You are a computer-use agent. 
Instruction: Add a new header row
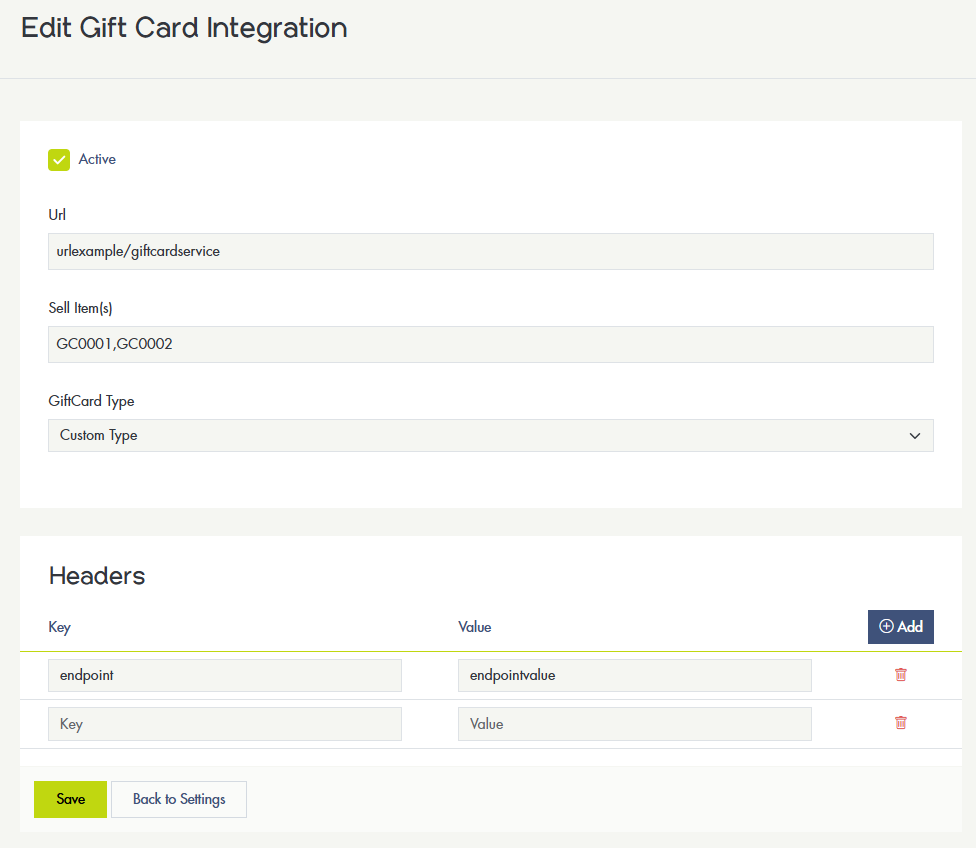[x=900, y=627]
